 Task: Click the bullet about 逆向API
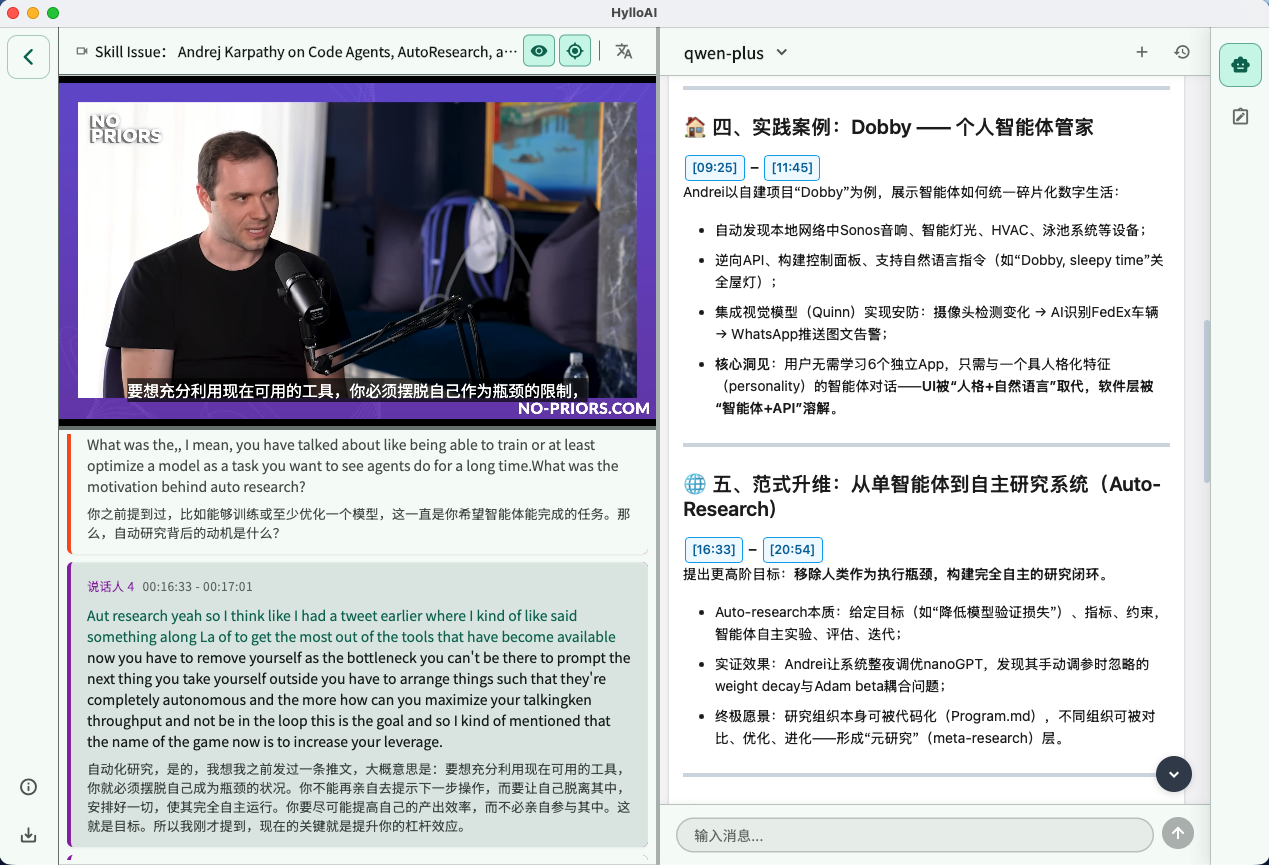click(x=939, y=271)
